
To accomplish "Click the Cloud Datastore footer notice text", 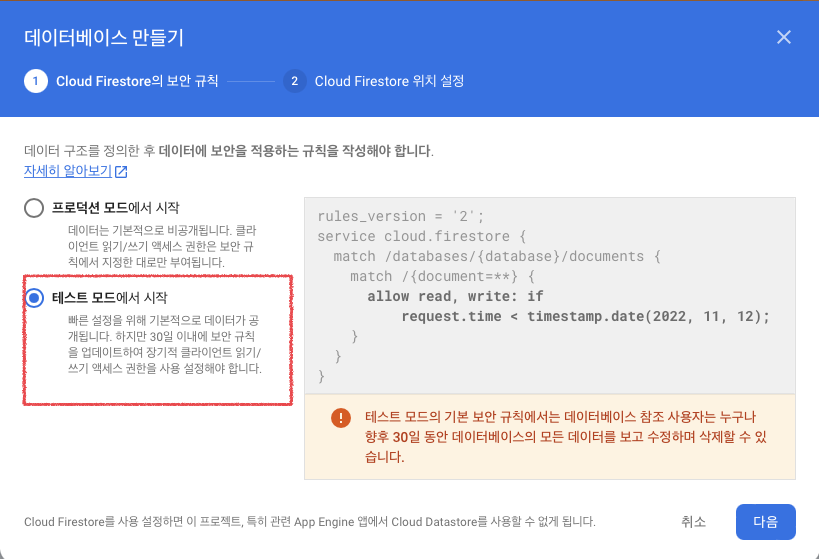I will pyautogui.click(x=310, y=521).
